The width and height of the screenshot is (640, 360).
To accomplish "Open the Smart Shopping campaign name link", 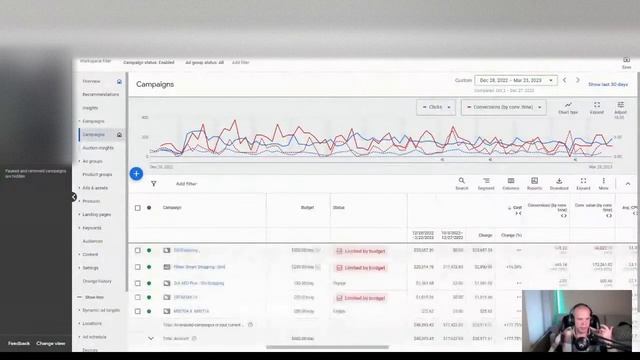I will [x=199, y=267].
